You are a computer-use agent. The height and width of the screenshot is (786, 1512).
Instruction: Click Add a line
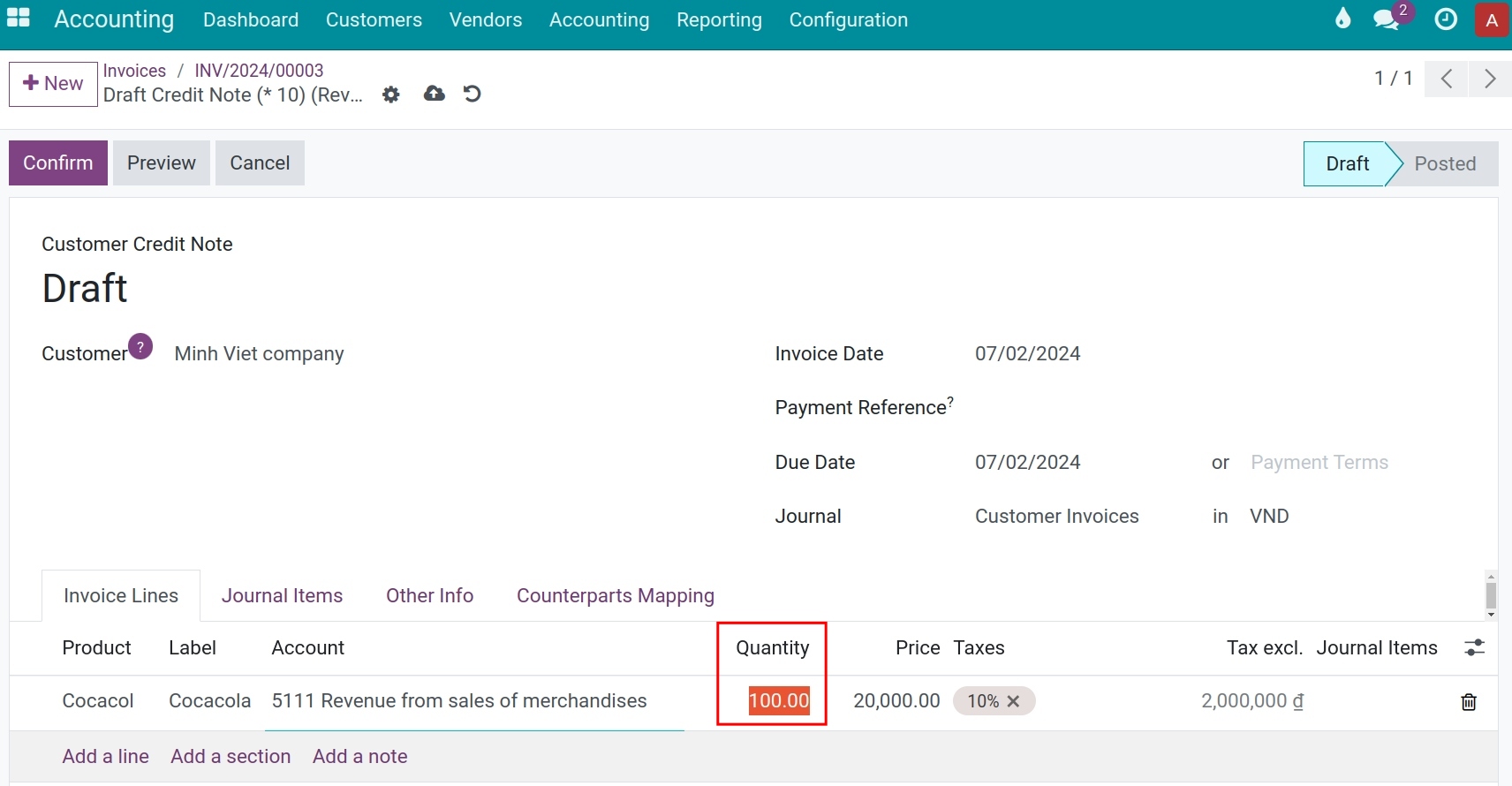pos(105,757)
